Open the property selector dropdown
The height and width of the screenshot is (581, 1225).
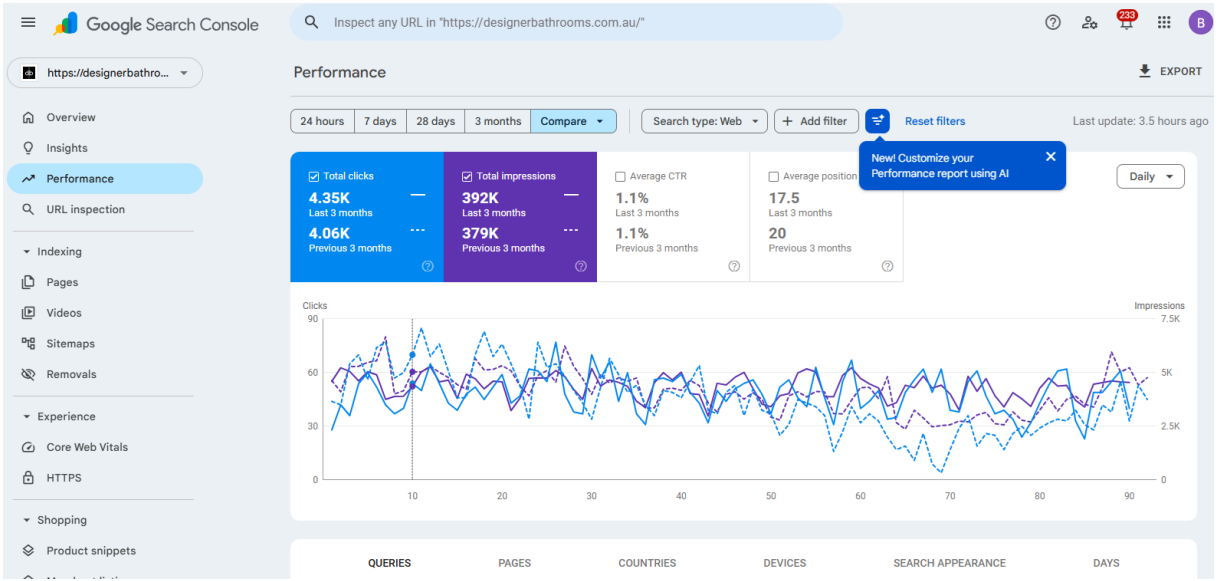click(x=105, y=73)
